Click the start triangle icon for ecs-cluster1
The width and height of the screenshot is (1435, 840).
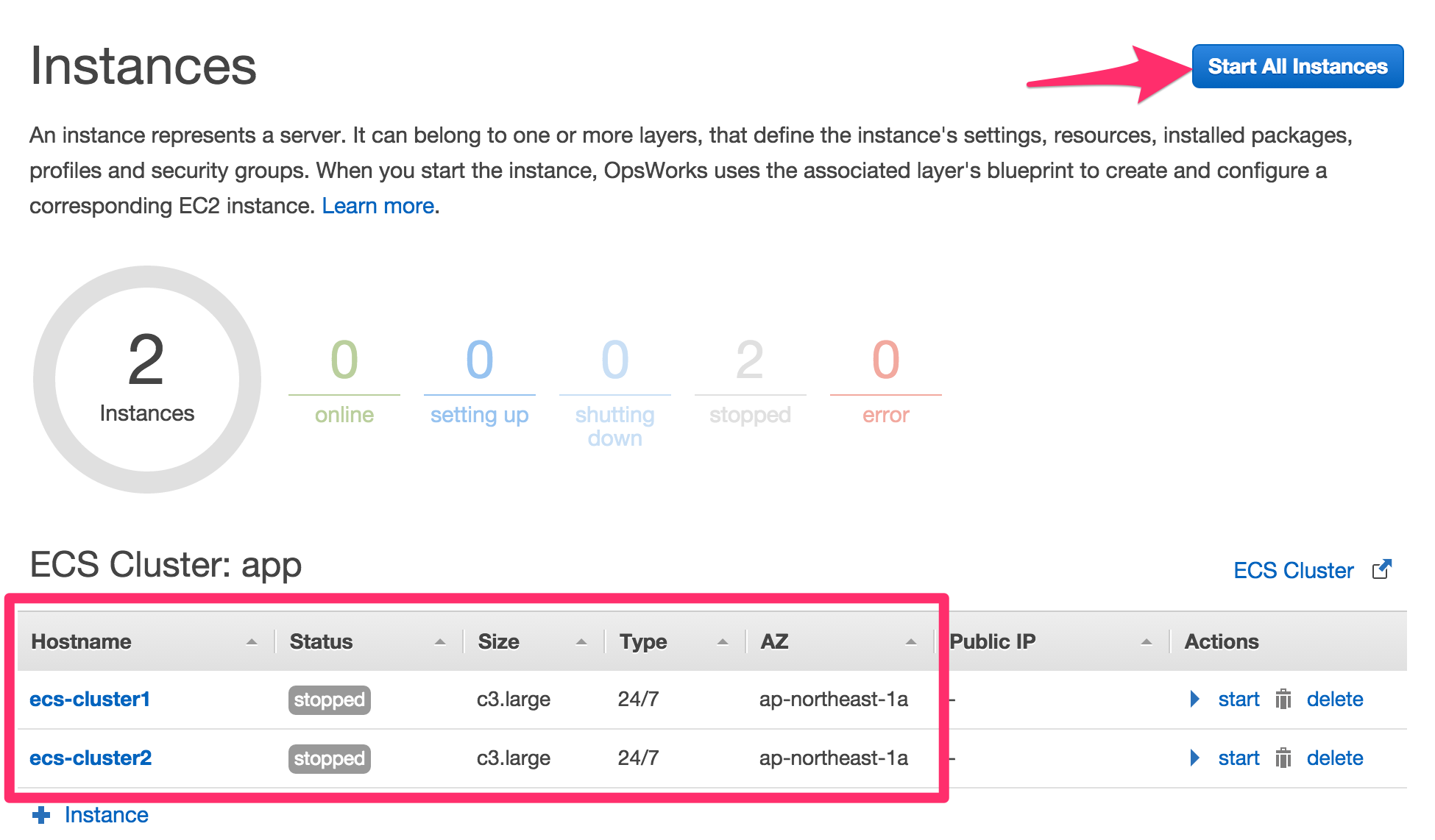(1194, 700)
